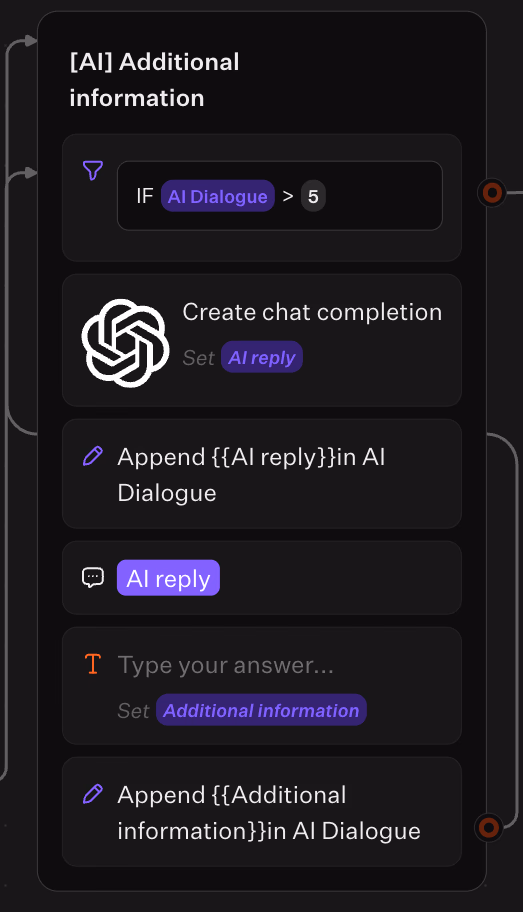The image size is (523, 912).
Task: Click the purple filter funnel icon
Action: pos(93,170)
